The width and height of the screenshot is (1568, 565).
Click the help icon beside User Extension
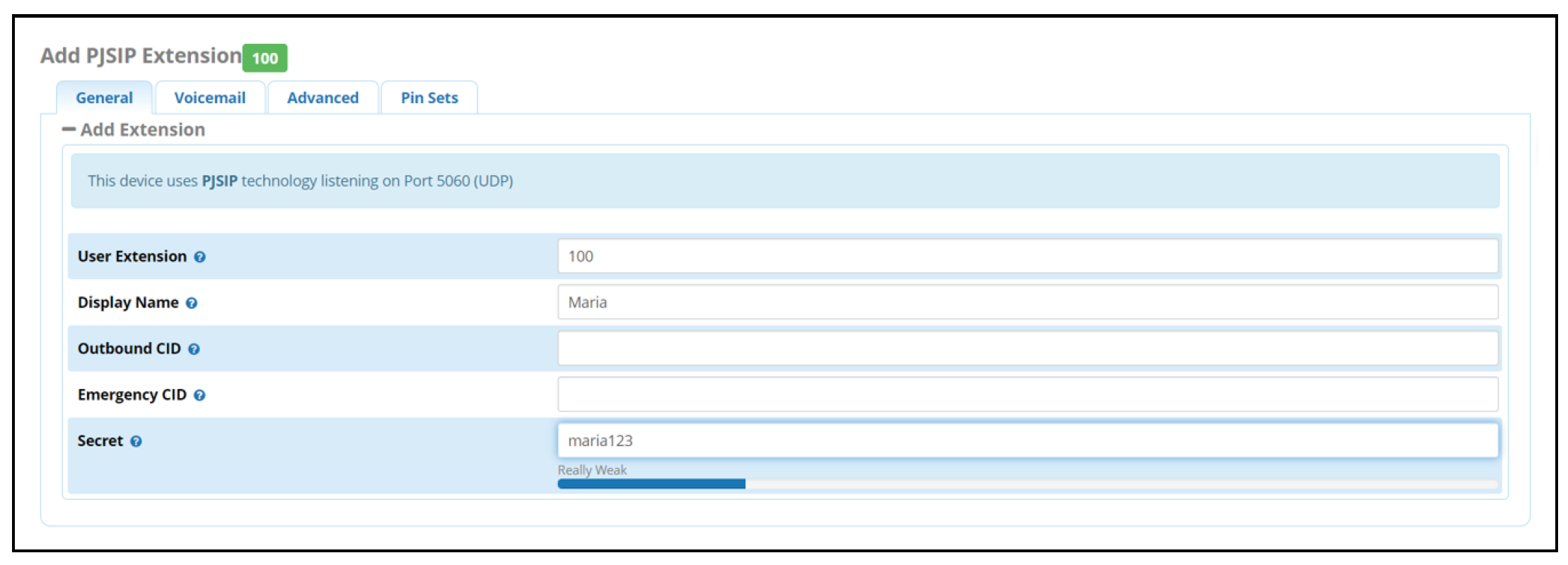[x=200, y=257]
